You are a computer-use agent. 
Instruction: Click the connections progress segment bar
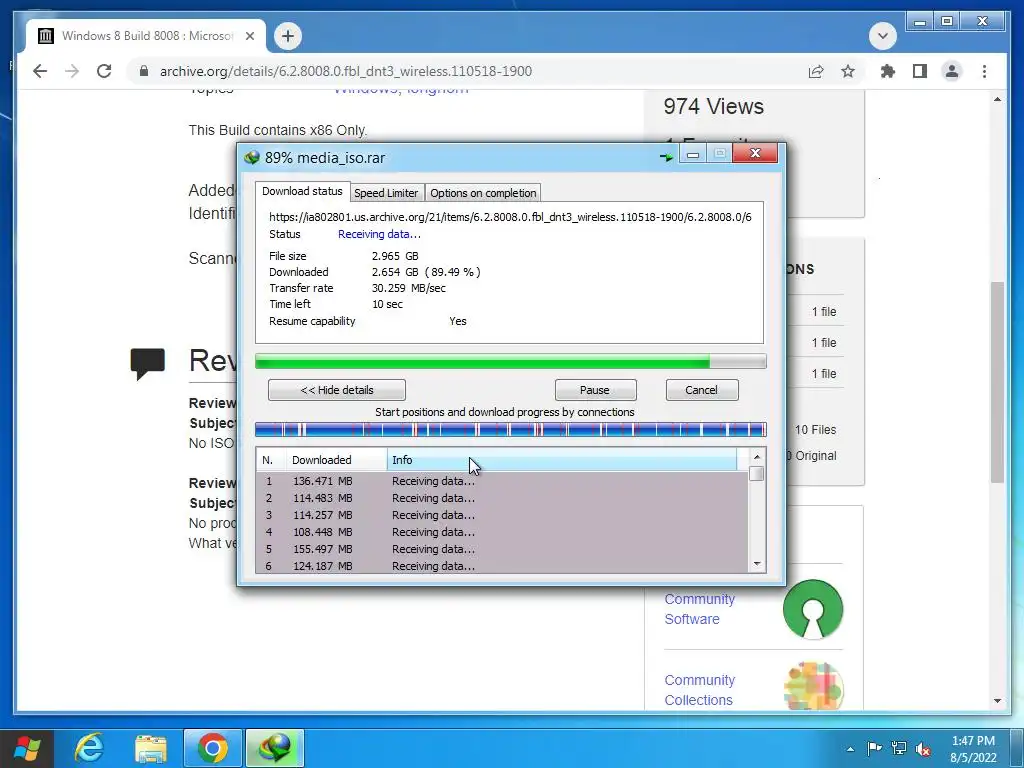coord(511,430)
